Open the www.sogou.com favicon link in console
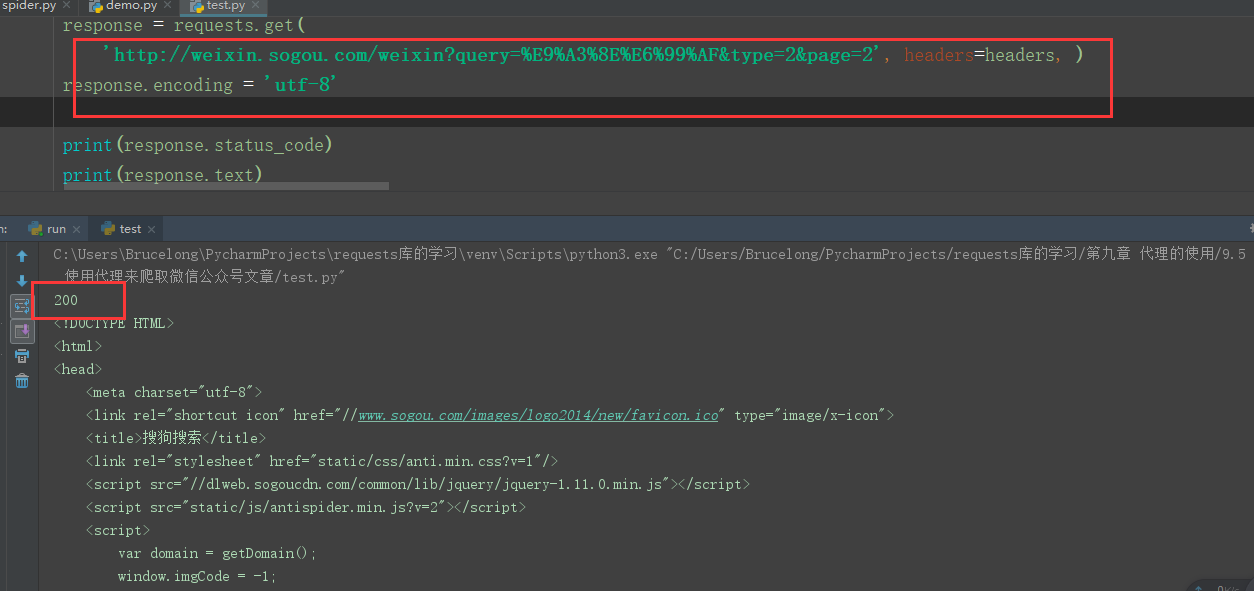The image size is (1254, 591). tap(538, 415)
